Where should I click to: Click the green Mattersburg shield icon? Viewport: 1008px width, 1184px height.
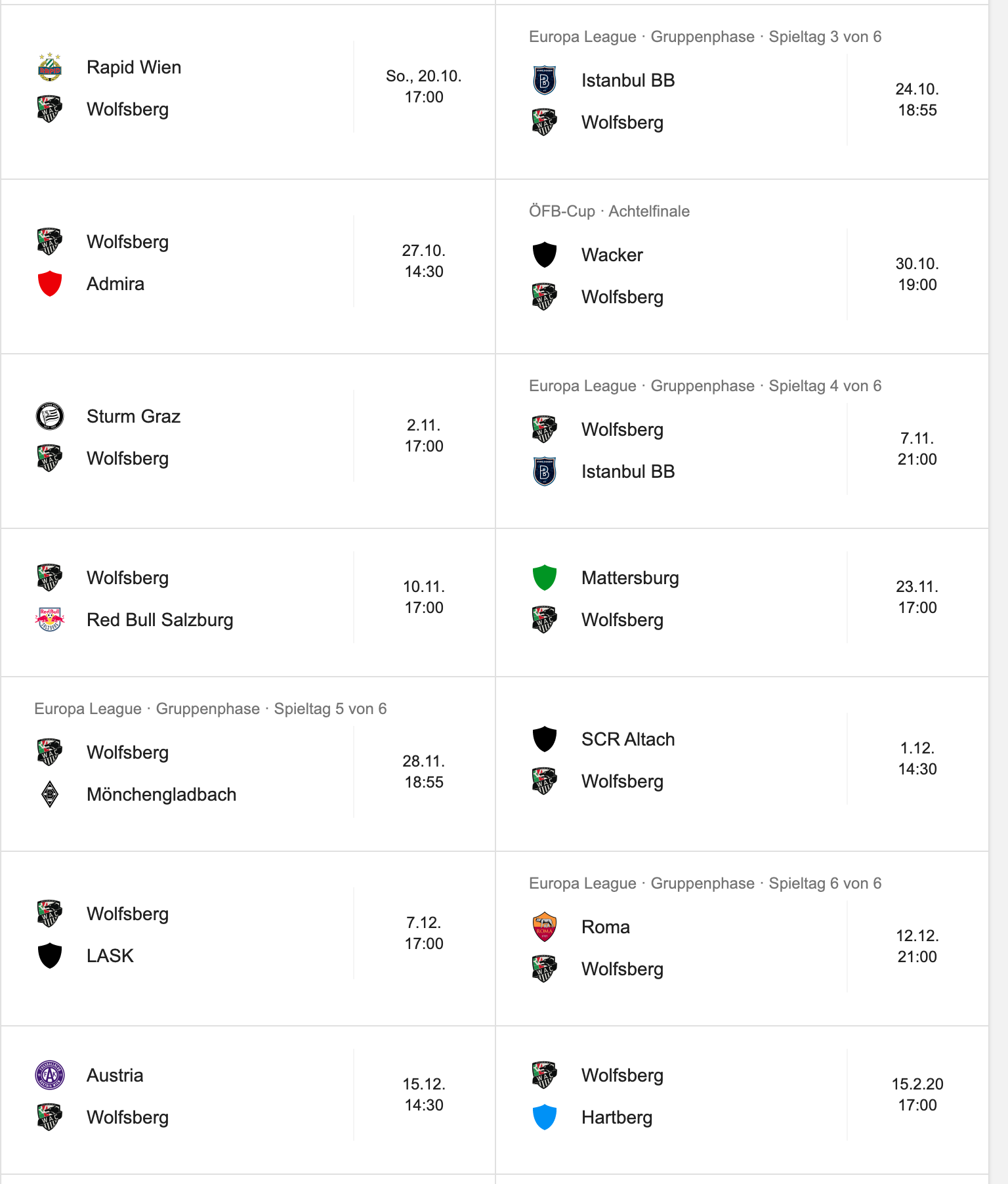545,578
